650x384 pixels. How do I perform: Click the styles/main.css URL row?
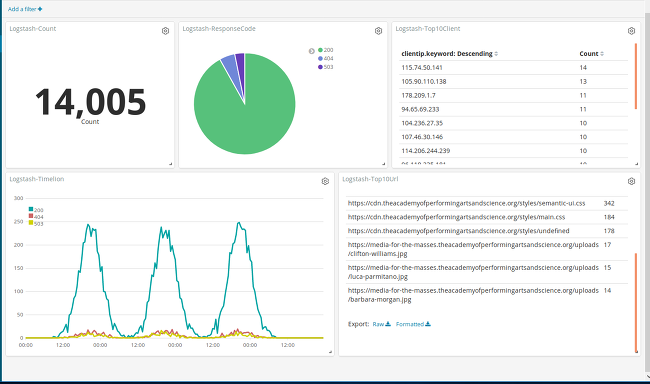(x=487, y=217)
